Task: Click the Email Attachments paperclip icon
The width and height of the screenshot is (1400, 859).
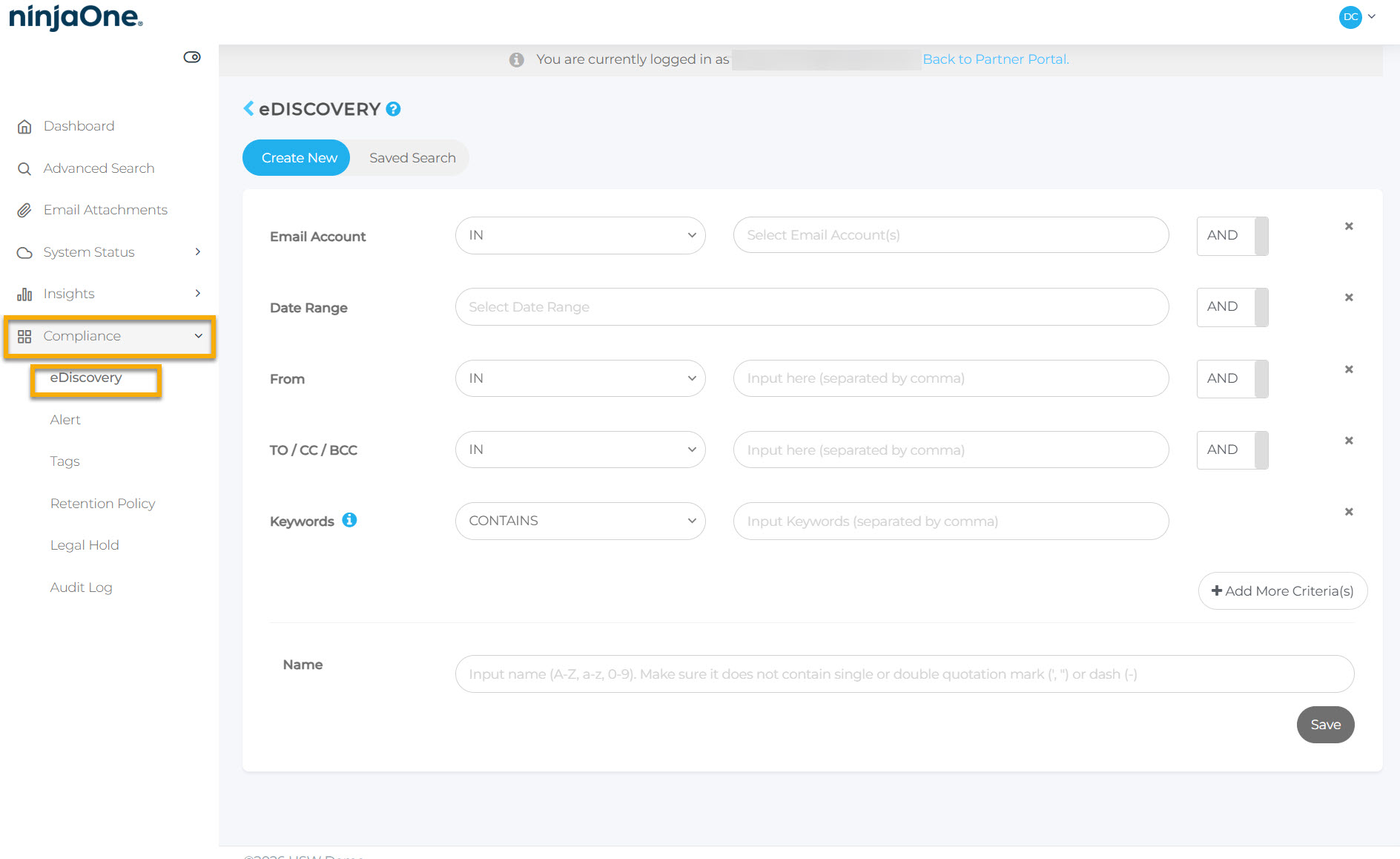Action: pyautogui.click(x=24, y=211)
